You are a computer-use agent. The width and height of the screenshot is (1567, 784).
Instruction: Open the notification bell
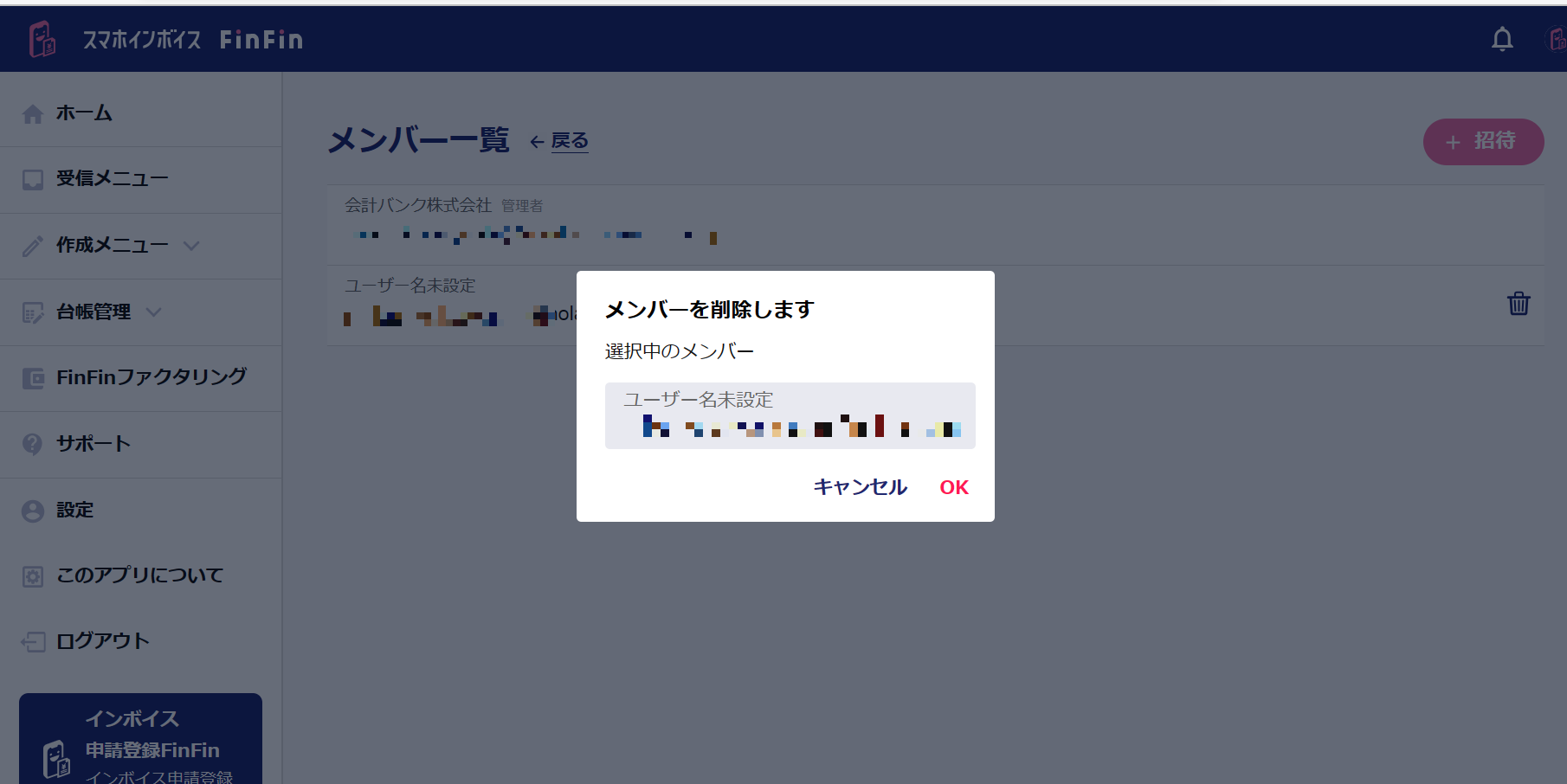pos(1502,39)
